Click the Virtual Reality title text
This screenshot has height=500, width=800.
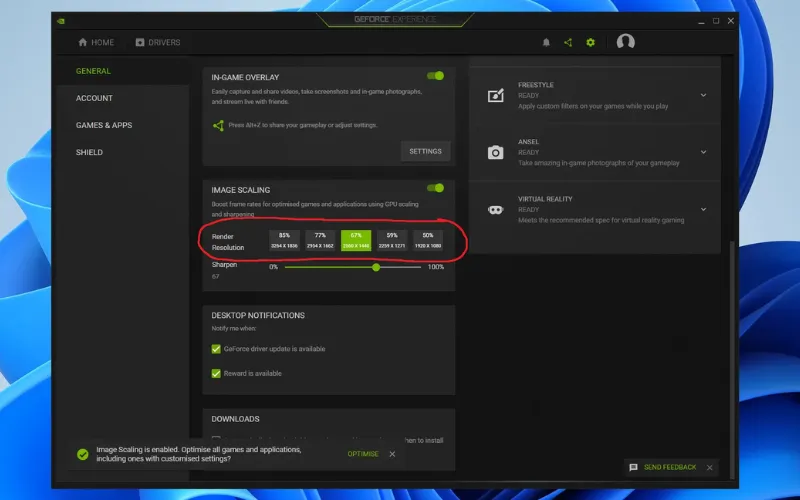pyautogui.click(x=545, y=199)
